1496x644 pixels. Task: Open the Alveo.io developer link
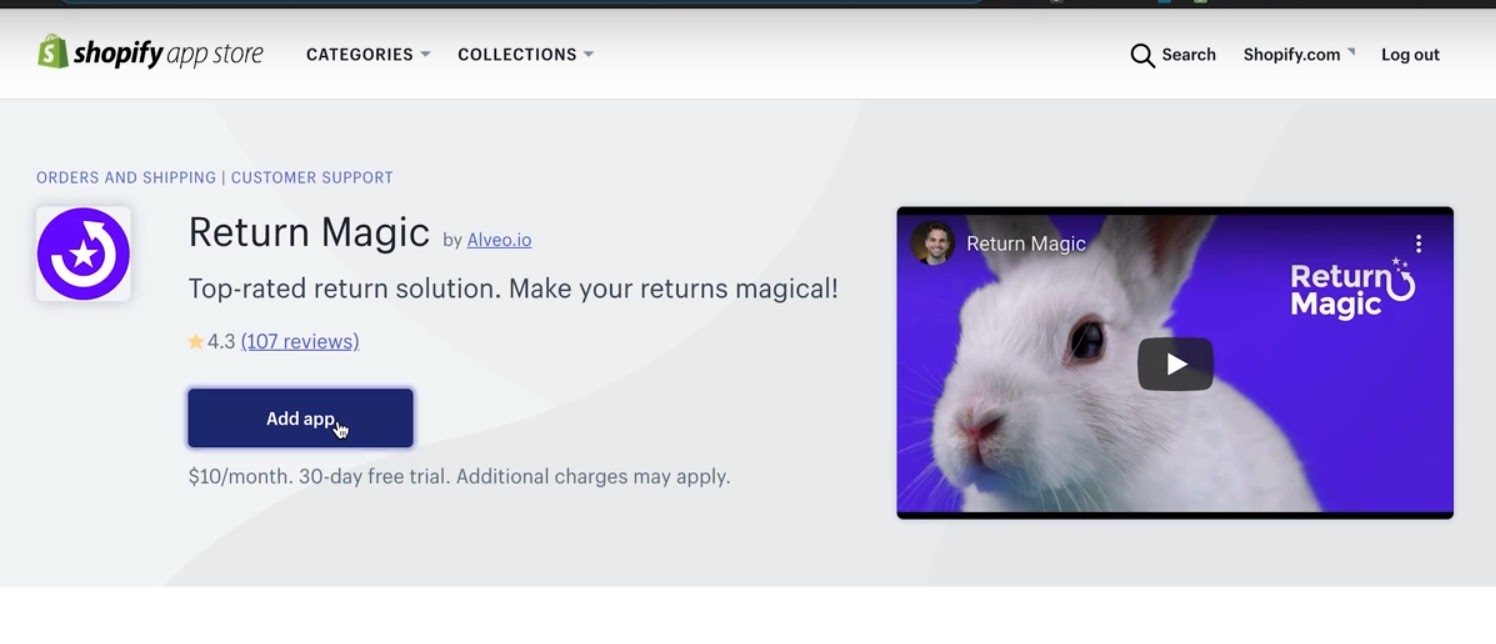point(499,240)
